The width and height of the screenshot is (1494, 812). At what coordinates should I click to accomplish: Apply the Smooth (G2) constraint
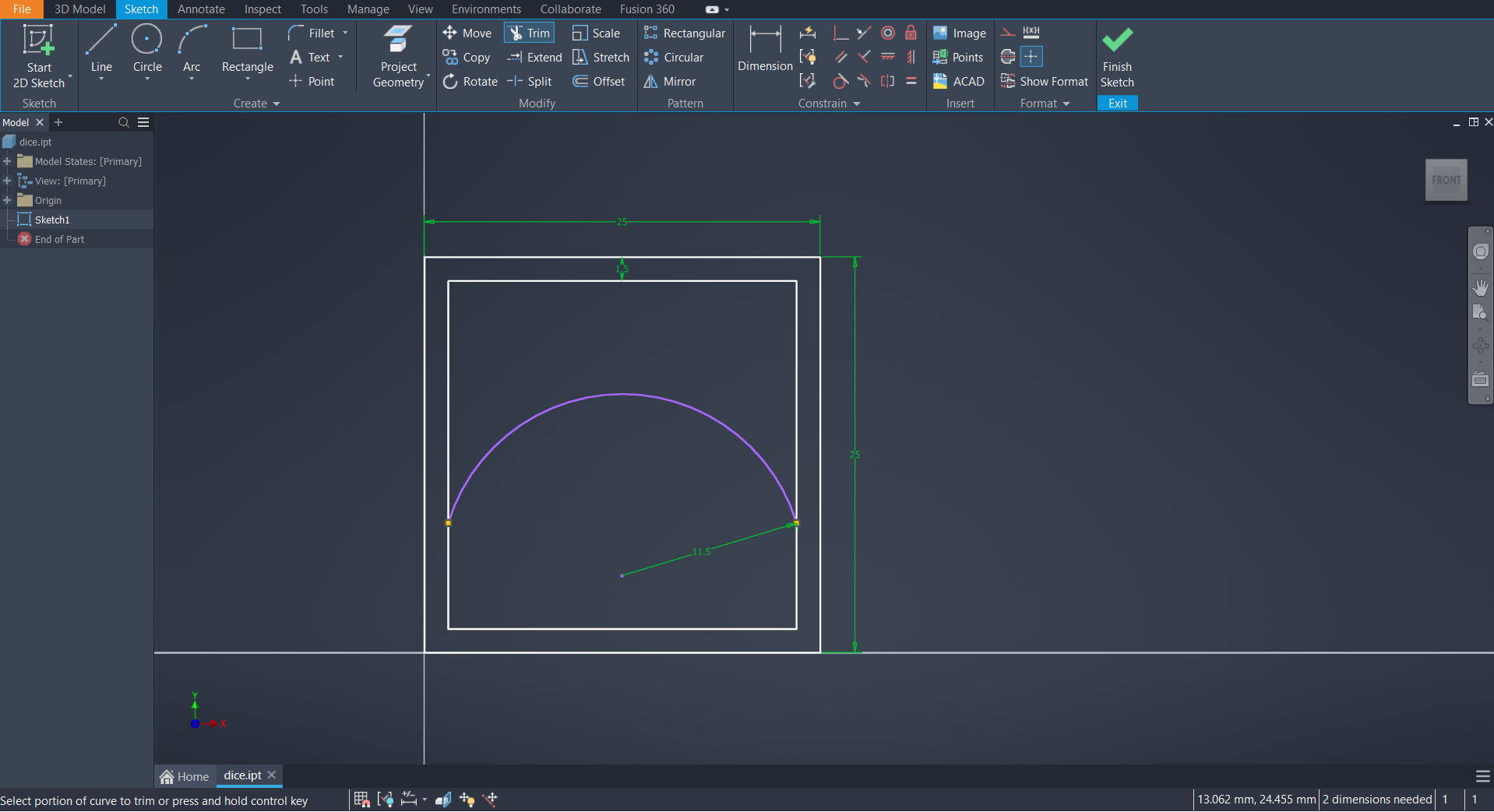click(864, 81)
